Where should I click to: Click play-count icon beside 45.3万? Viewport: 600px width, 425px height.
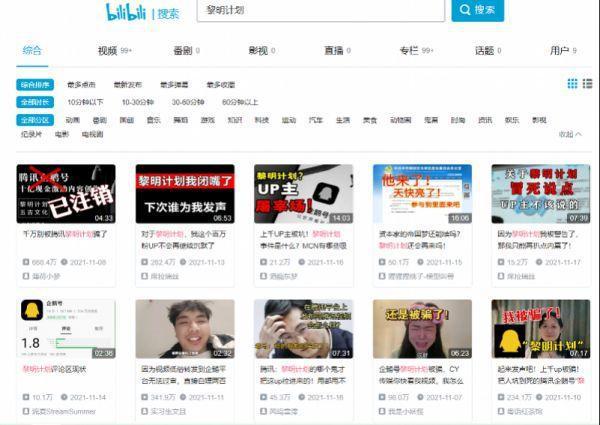[x=263, y=397]
